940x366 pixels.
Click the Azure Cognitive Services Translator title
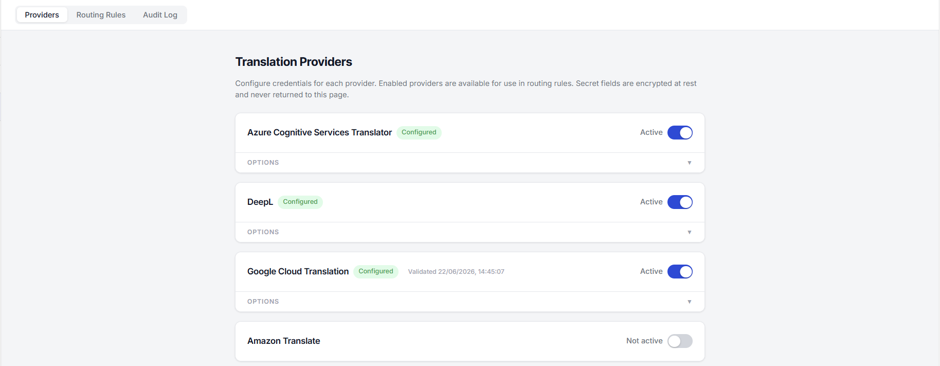(x=320, y=132)
